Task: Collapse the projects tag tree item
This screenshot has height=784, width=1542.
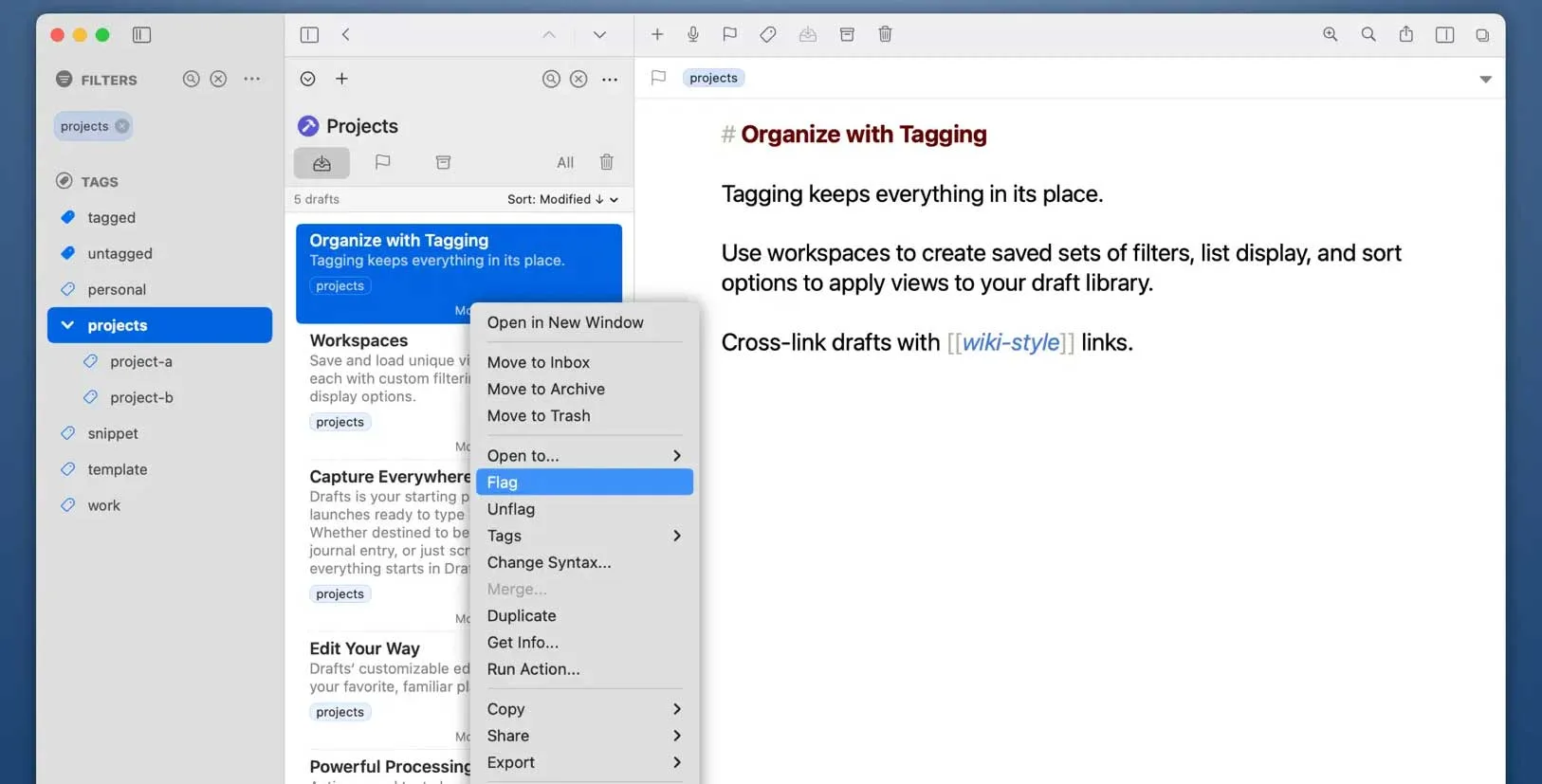Action: [x=67, y=325]
